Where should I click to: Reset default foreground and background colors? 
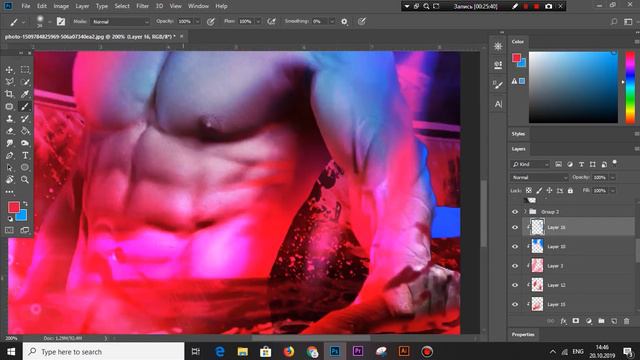(x=10, y=219)
